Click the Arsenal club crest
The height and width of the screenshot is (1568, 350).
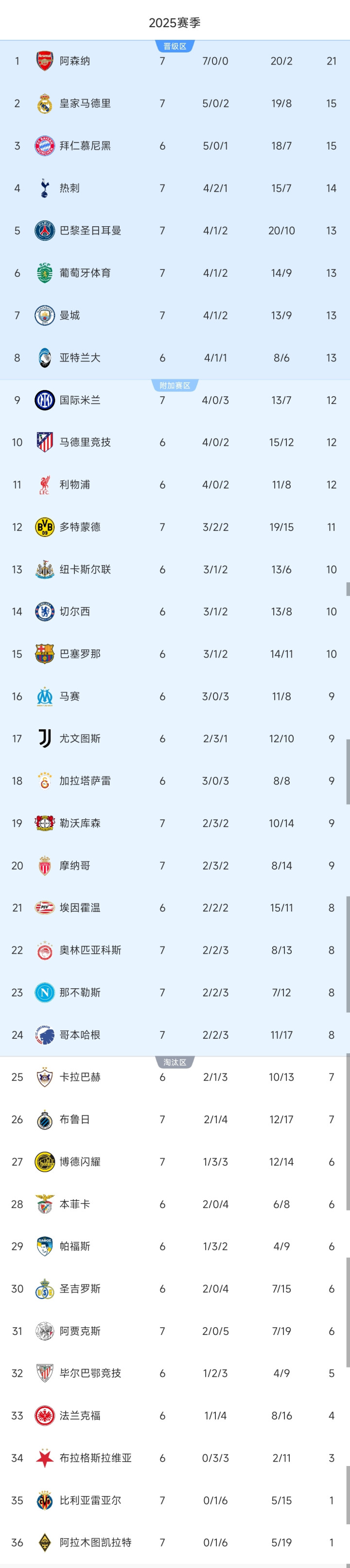tap(45, 61)
